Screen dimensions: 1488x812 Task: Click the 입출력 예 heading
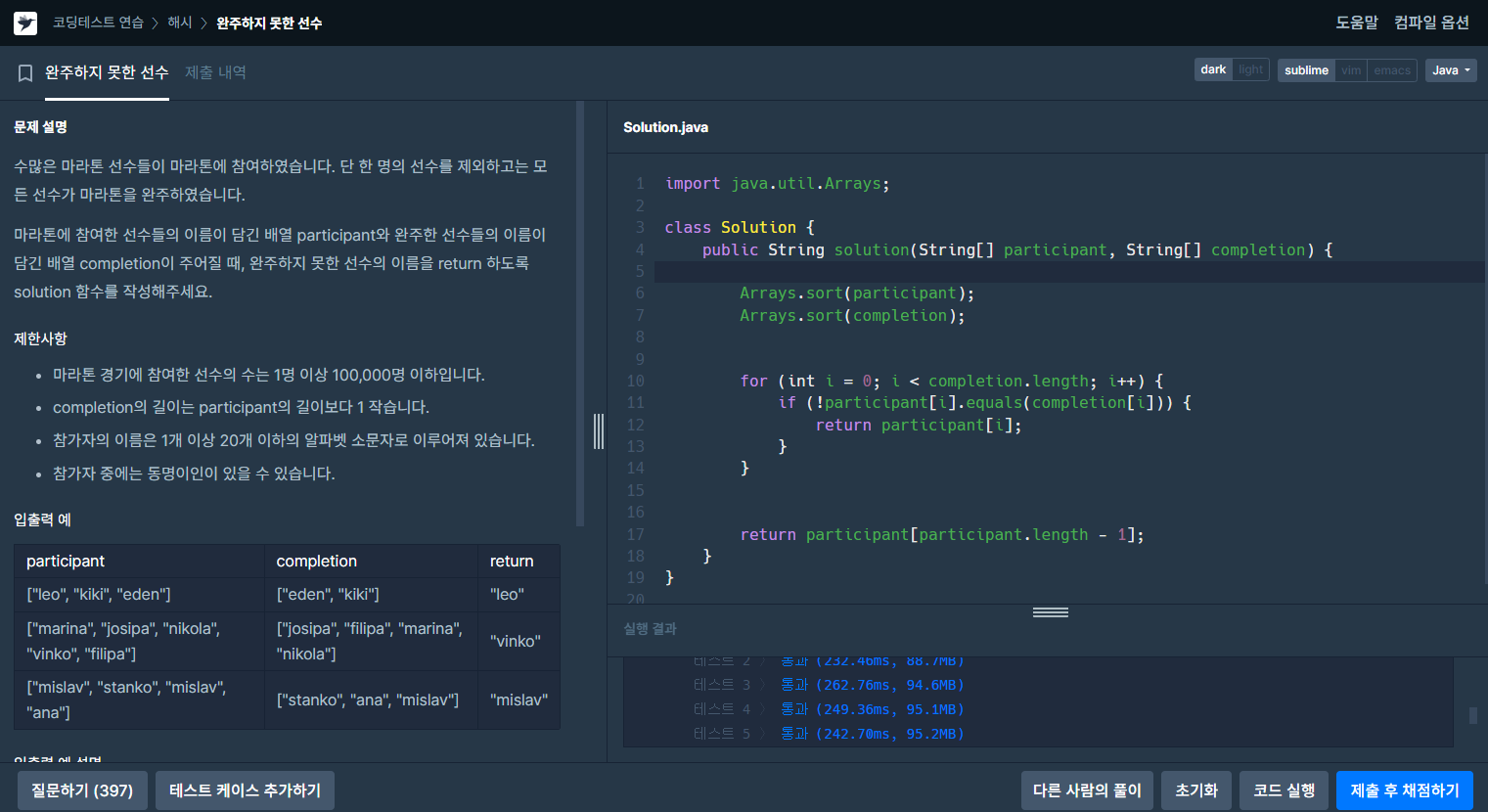coord(42,519)
